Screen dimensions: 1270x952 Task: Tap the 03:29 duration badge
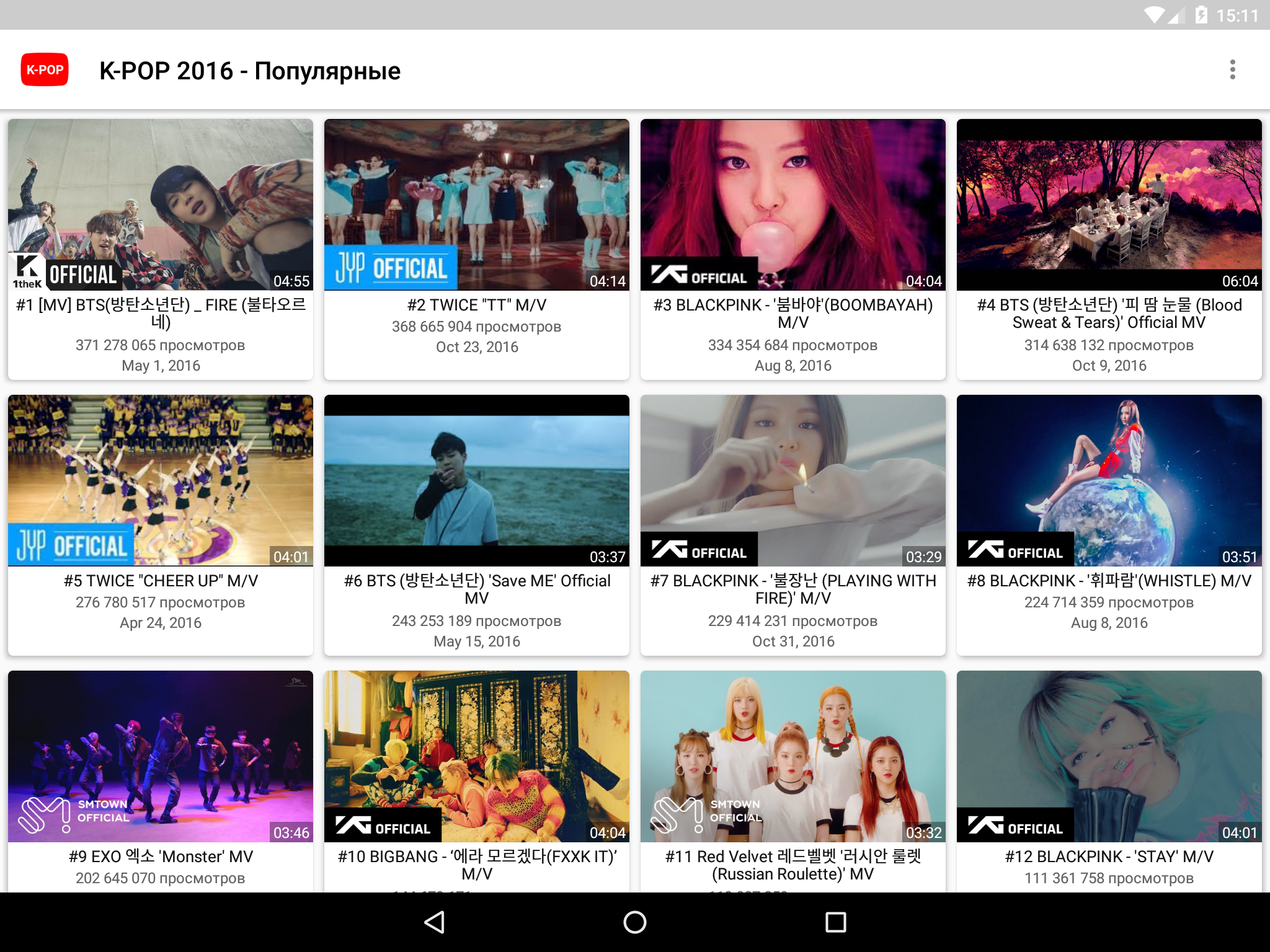(x=923, y=557)
